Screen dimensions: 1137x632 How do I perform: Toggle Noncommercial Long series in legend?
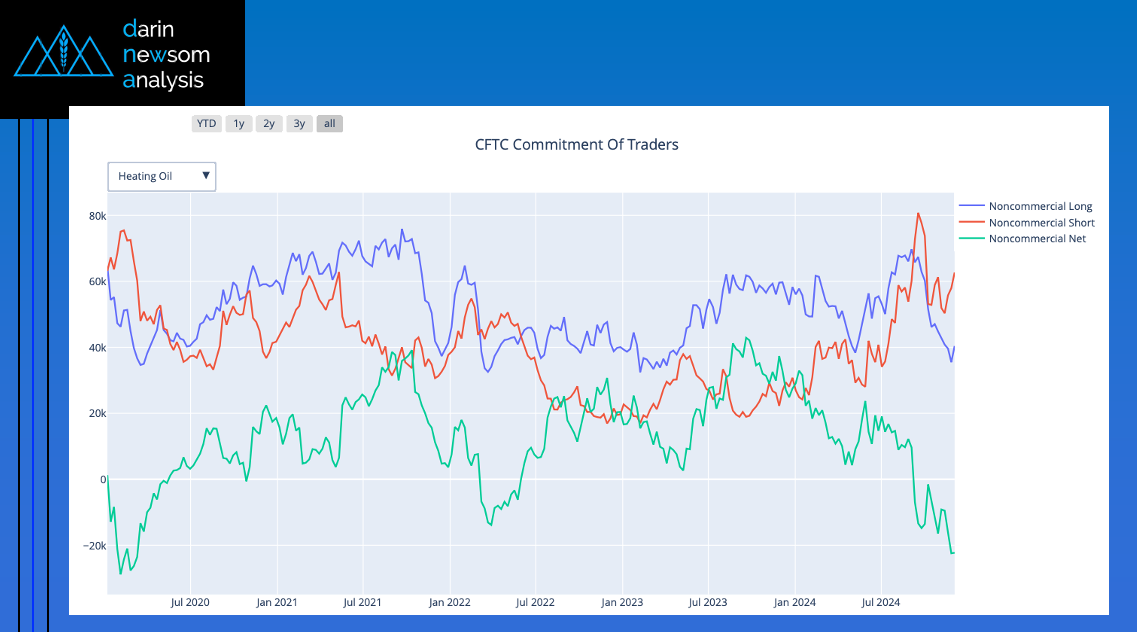tap(1040, 207)
